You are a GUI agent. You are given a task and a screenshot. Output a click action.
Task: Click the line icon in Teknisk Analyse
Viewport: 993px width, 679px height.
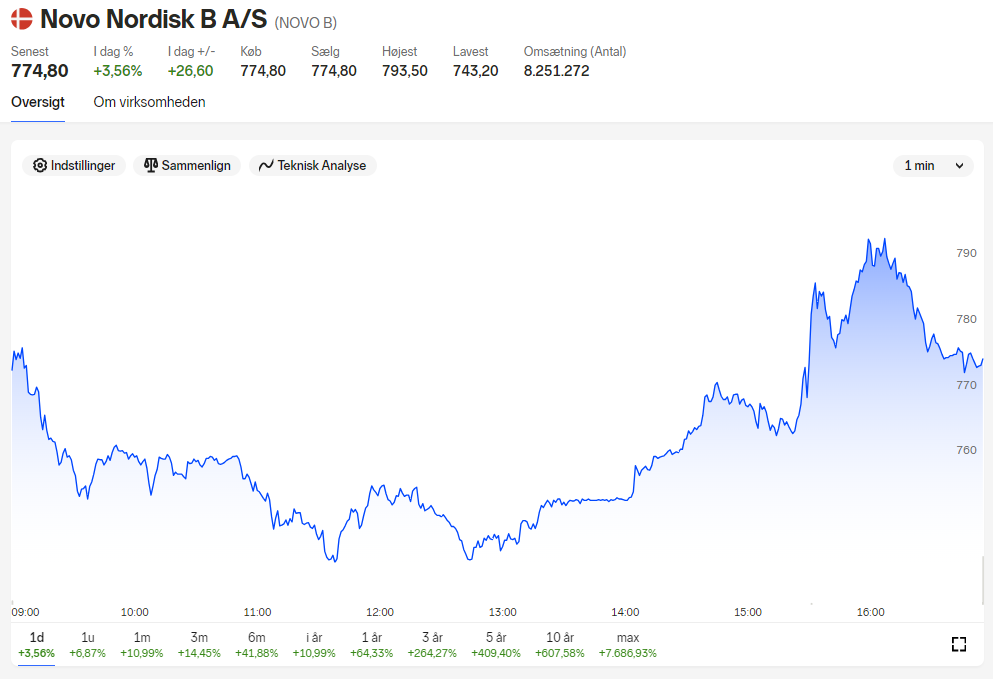[x=267, y=165]
